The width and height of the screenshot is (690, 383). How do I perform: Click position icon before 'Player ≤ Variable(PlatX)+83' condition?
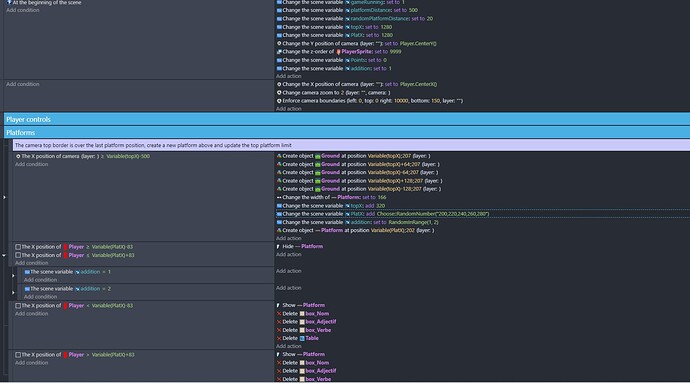pos(18,255)
